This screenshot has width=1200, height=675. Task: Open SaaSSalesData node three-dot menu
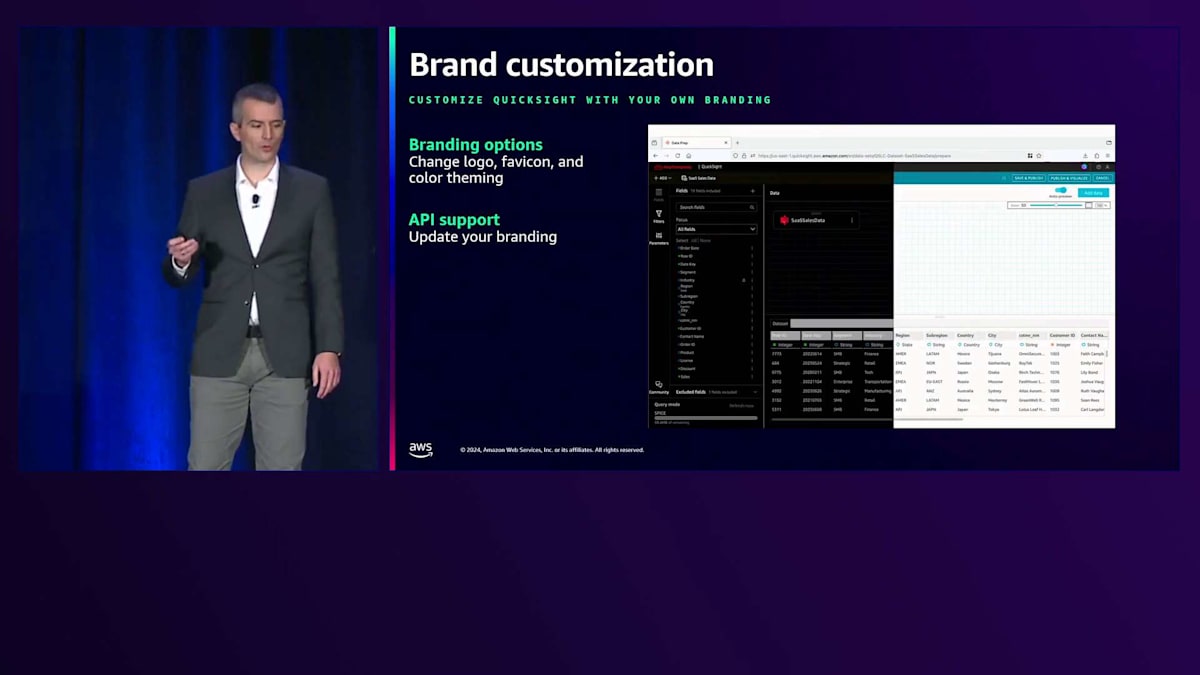pyautogui.click(x=852, y=220)
